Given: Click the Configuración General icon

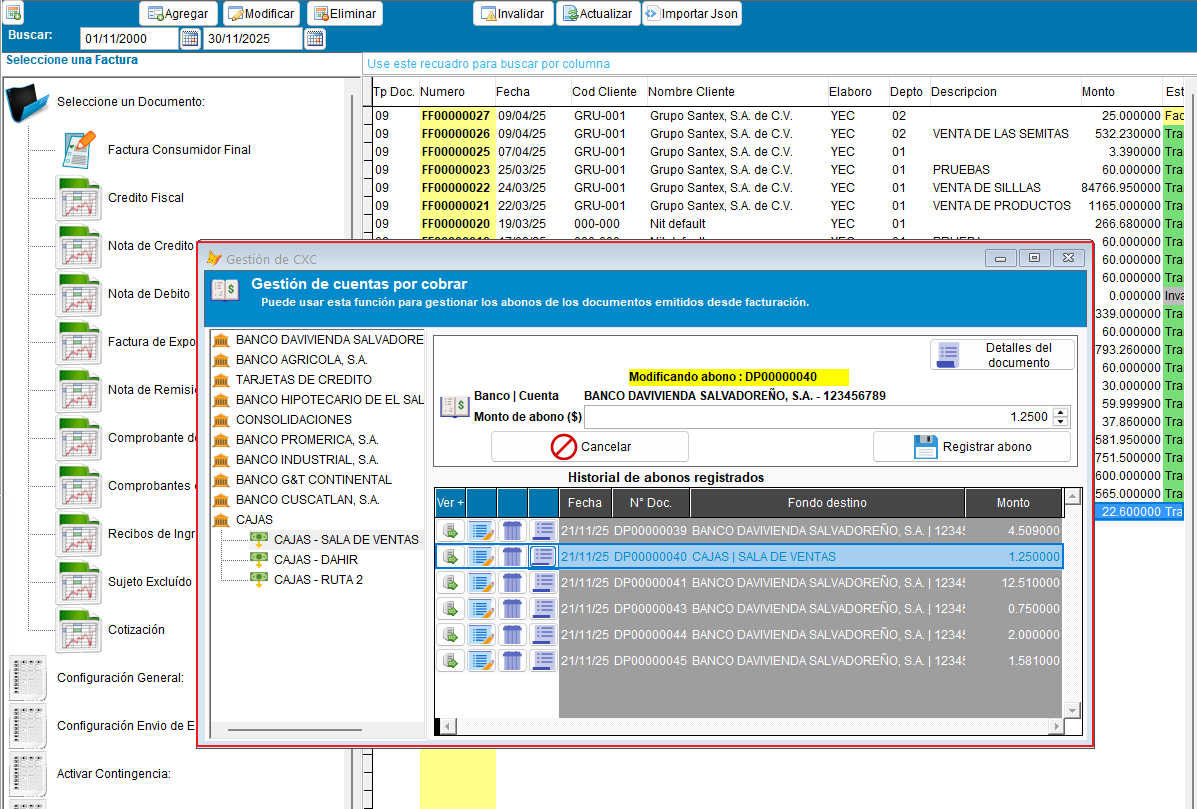Looking at the screenshot, I should [28, 678].
